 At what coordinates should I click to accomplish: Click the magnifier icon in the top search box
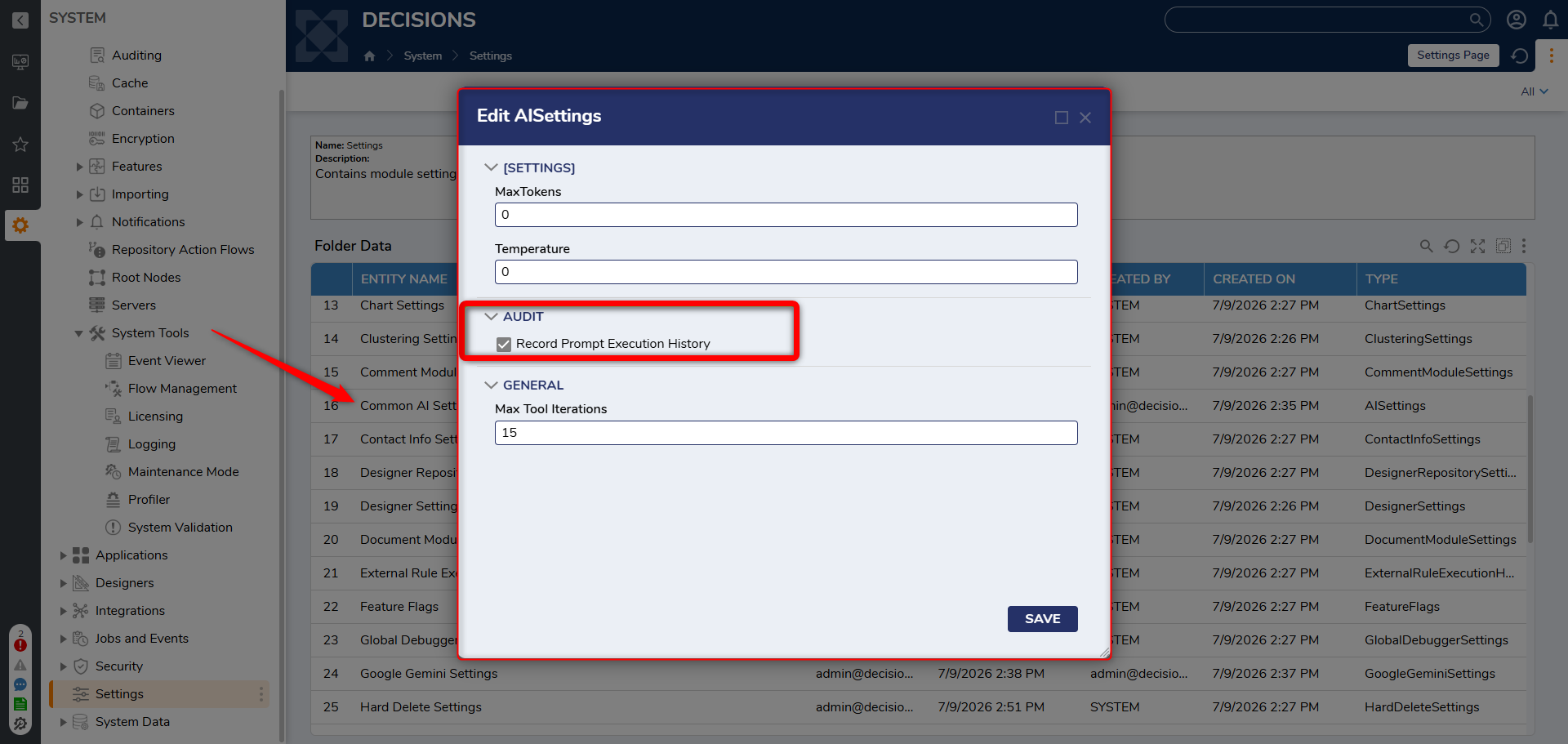pos(1477,20)
